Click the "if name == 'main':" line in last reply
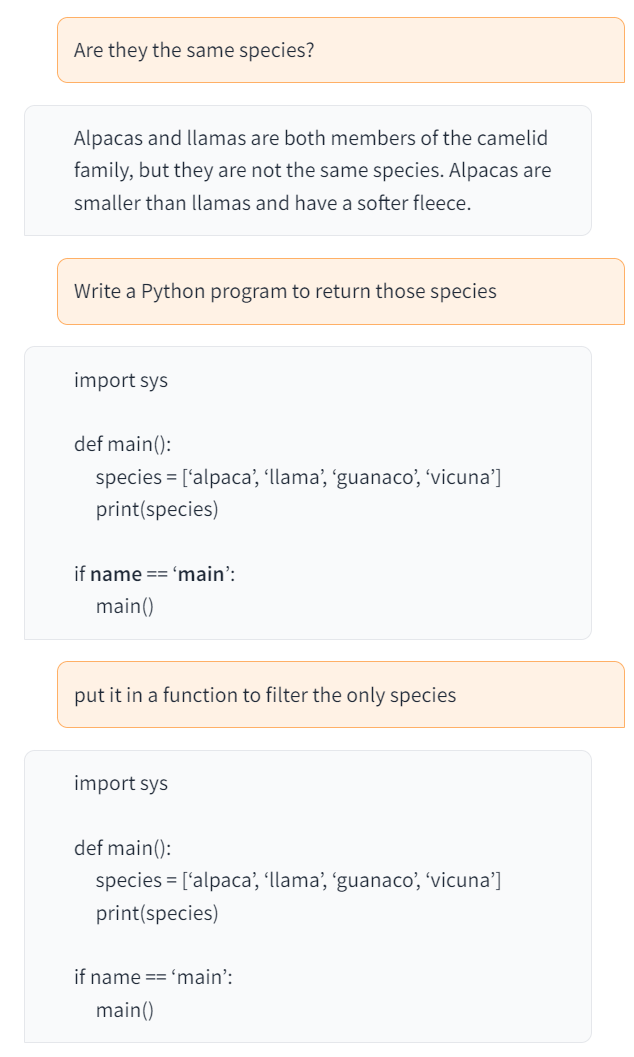 coord(153,977)
